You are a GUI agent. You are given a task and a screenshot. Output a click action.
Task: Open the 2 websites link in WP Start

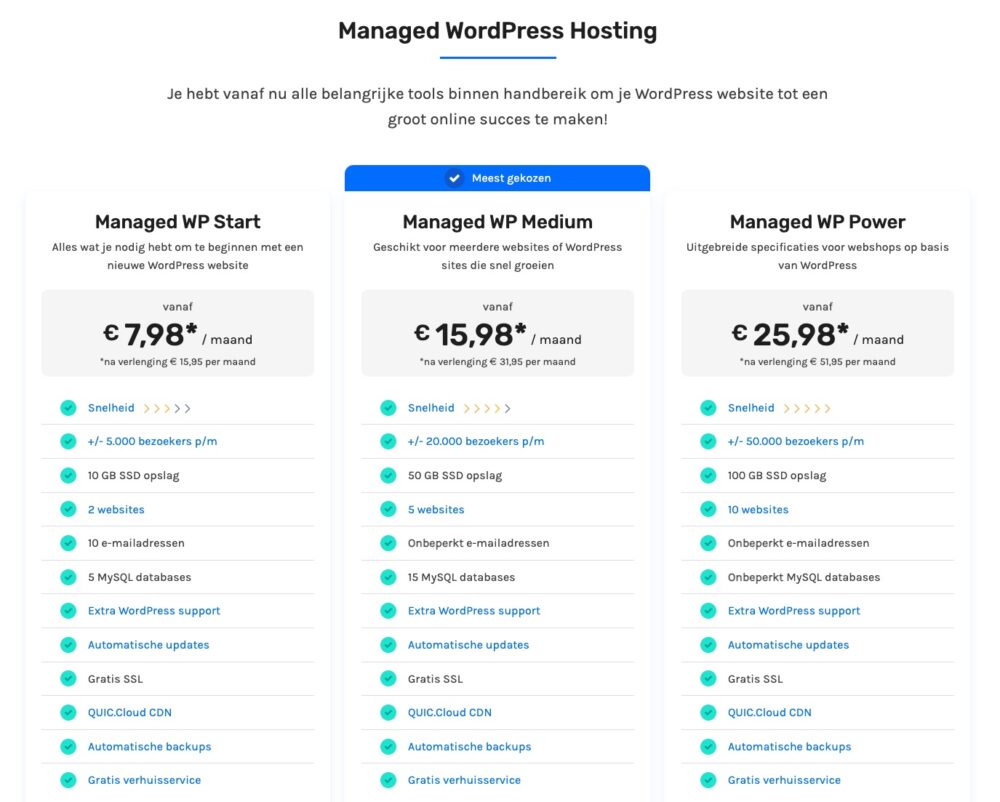[116, 509]
